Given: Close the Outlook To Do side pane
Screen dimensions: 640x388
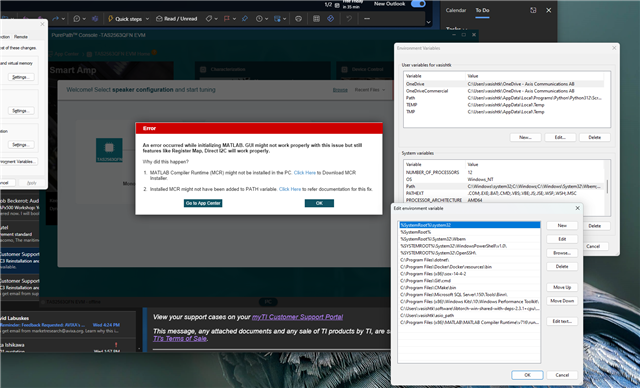Looking at the screenshot, I should [x=549, y=10].
